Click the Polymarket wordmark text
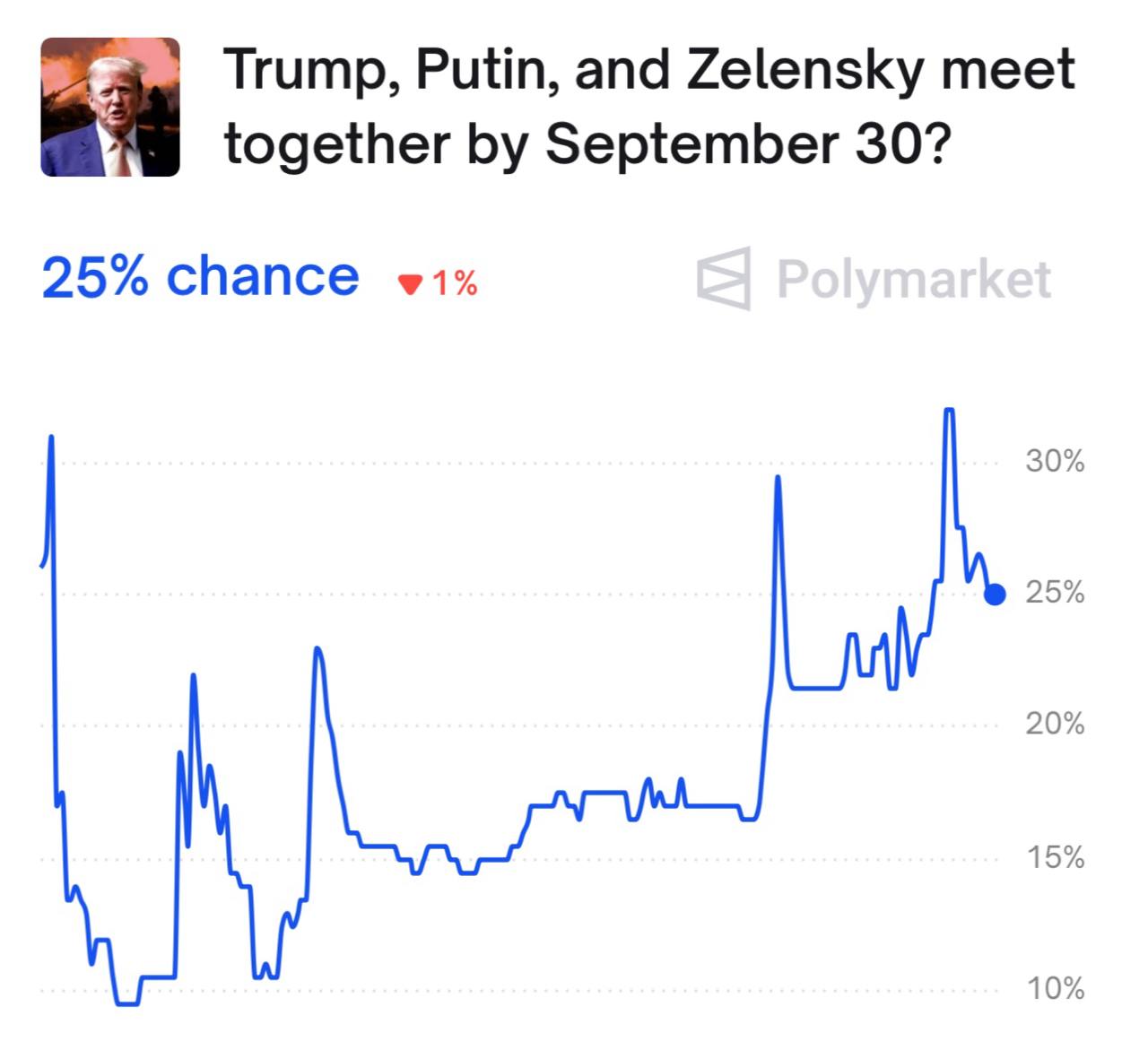 [x=913, y=279]
